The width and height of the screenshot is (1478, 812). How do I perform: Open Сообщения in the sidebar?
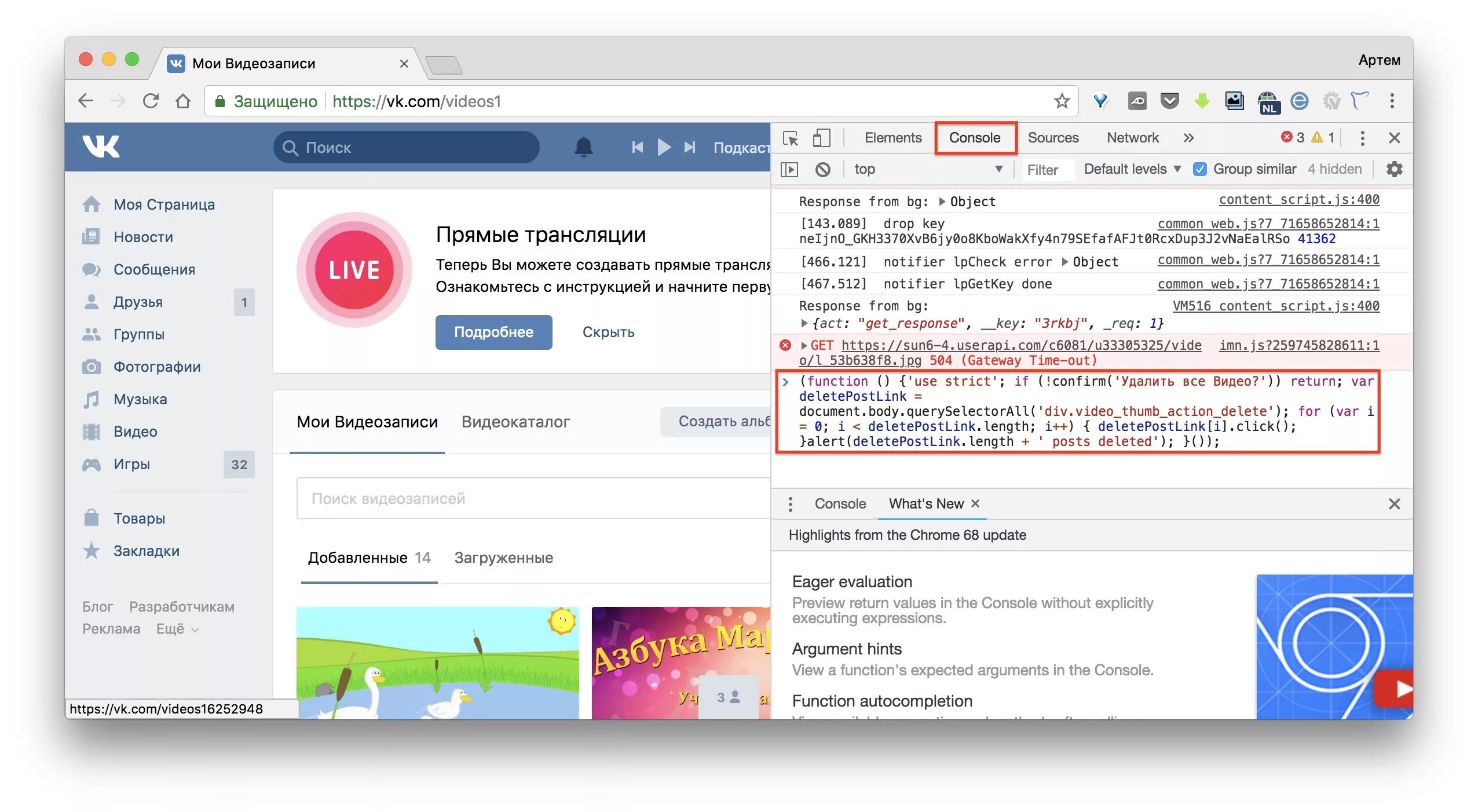coord(154,269)
